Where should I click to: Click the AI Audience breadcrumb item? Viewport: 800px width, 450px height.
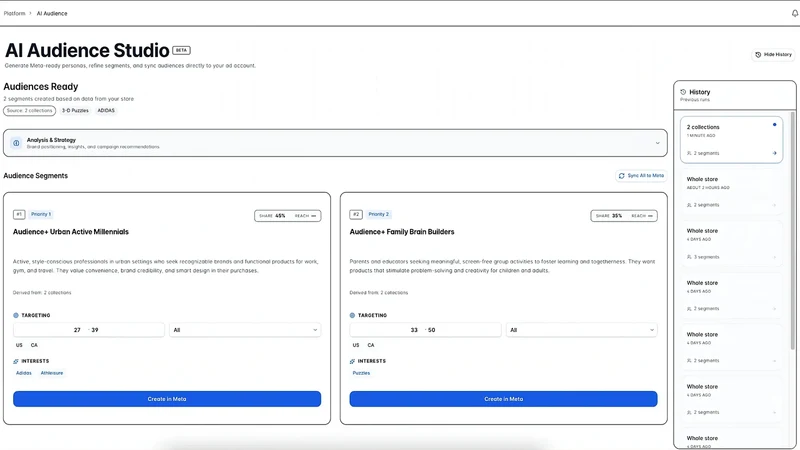point(52,13)
